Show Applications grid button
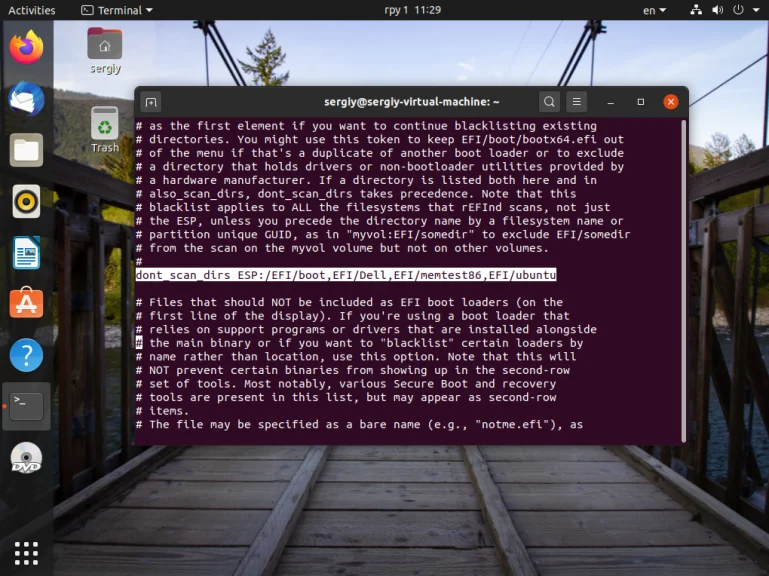The height and width of the screenshot is (576, 769). (x=26, y=553)
